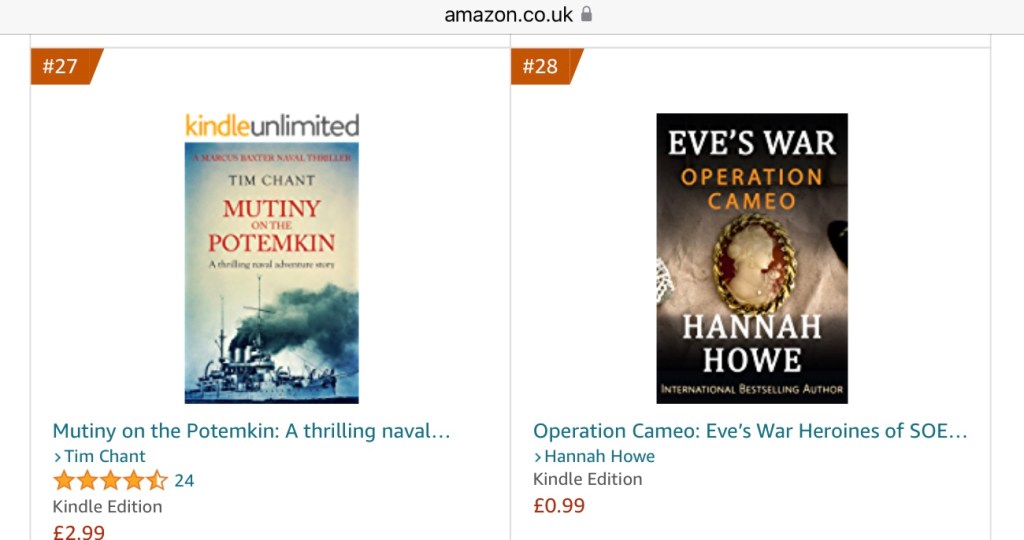Screen dimensions: 1024x540
Task: Click the padlock icon beside amazon.co.uk
Action: point(586,14)
